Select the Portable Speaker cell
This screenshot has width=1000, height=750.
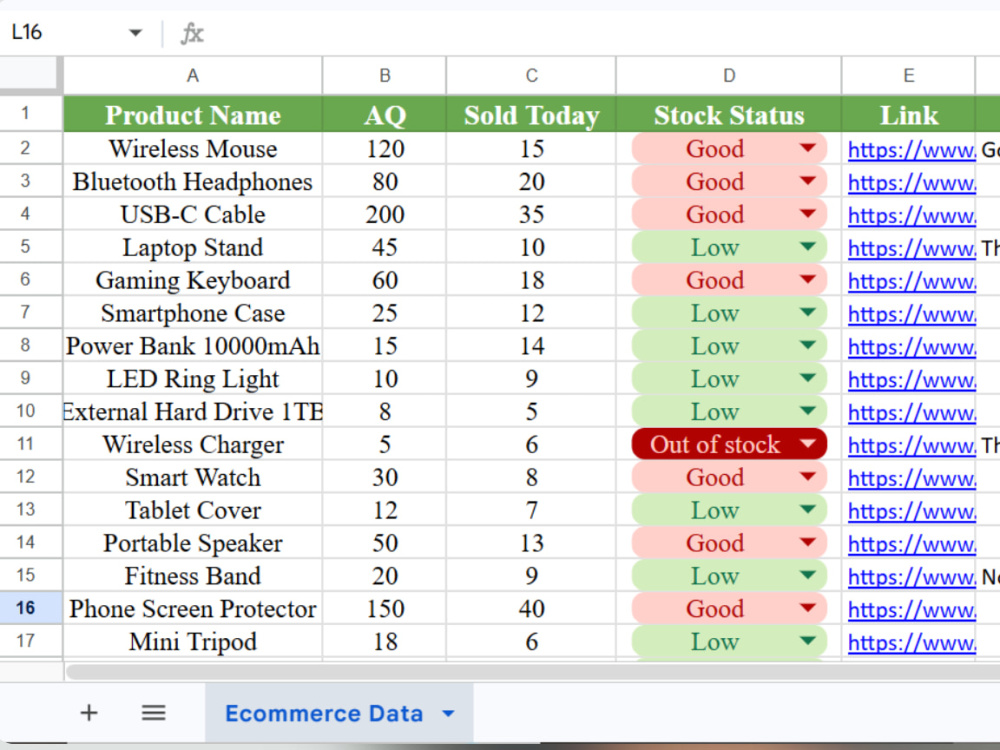coord(193,543)
